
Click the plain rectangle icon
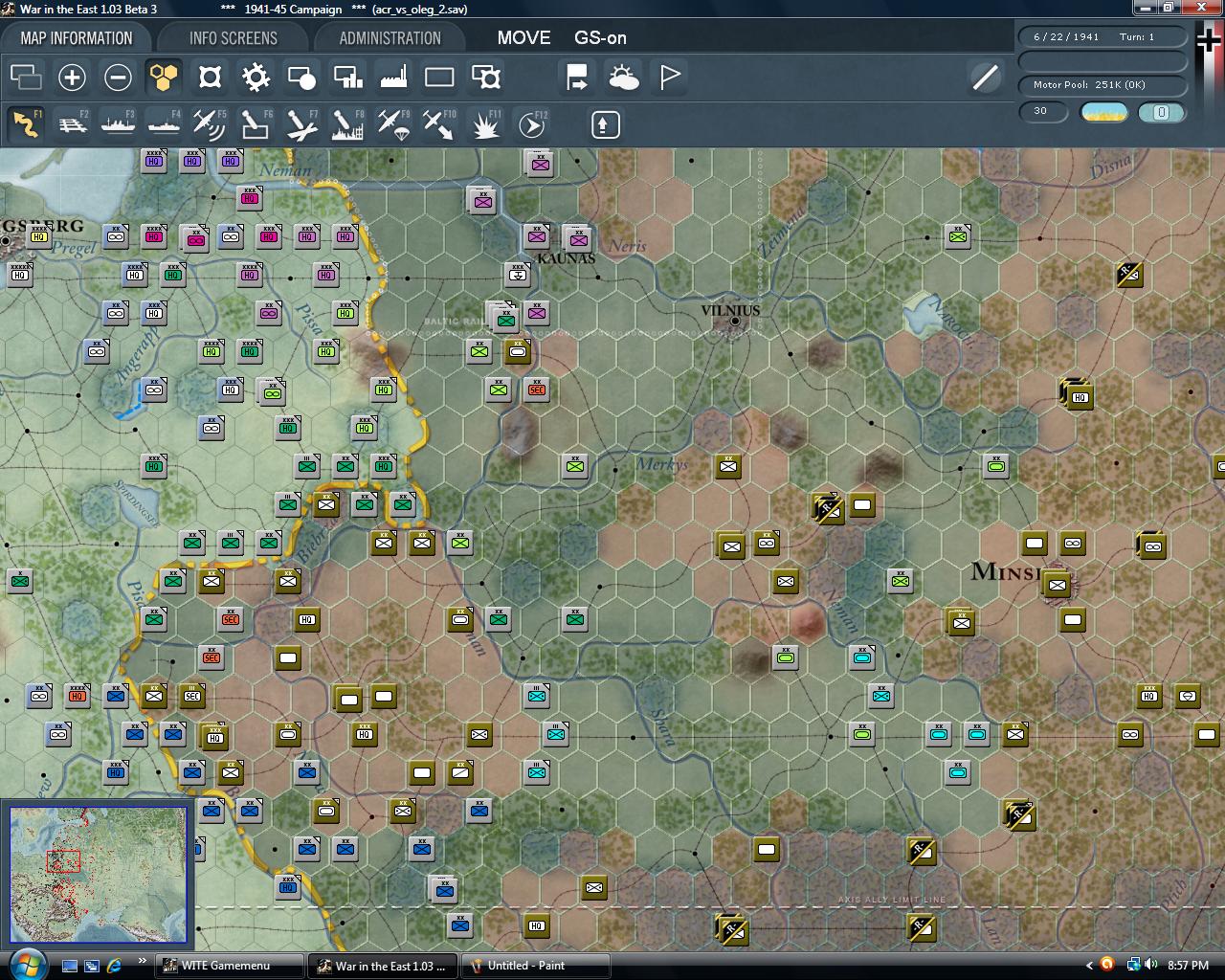pos(439,77)
